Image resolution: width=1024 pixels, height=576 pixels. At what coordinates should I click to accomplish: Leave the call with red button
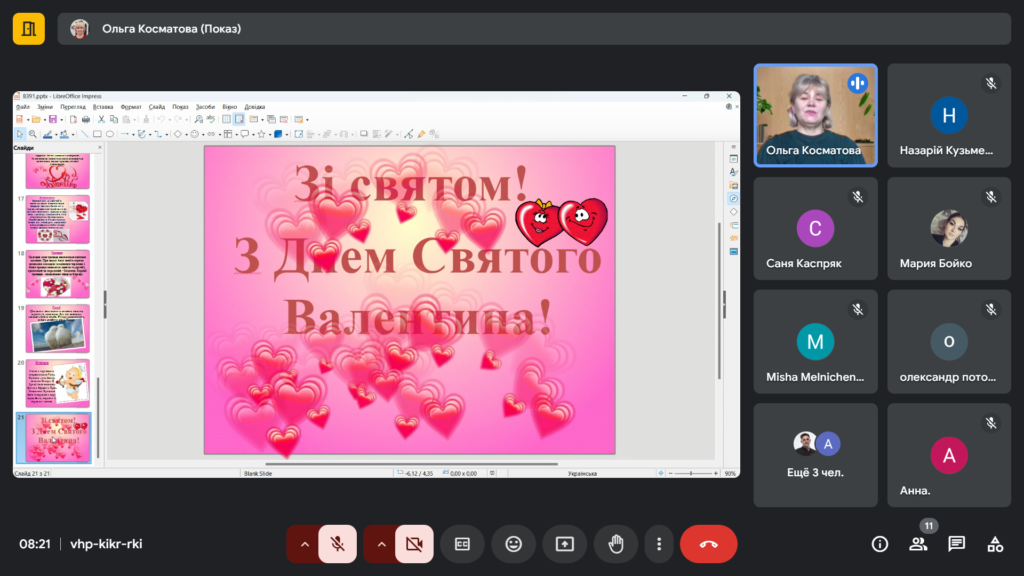coord(708,544)
